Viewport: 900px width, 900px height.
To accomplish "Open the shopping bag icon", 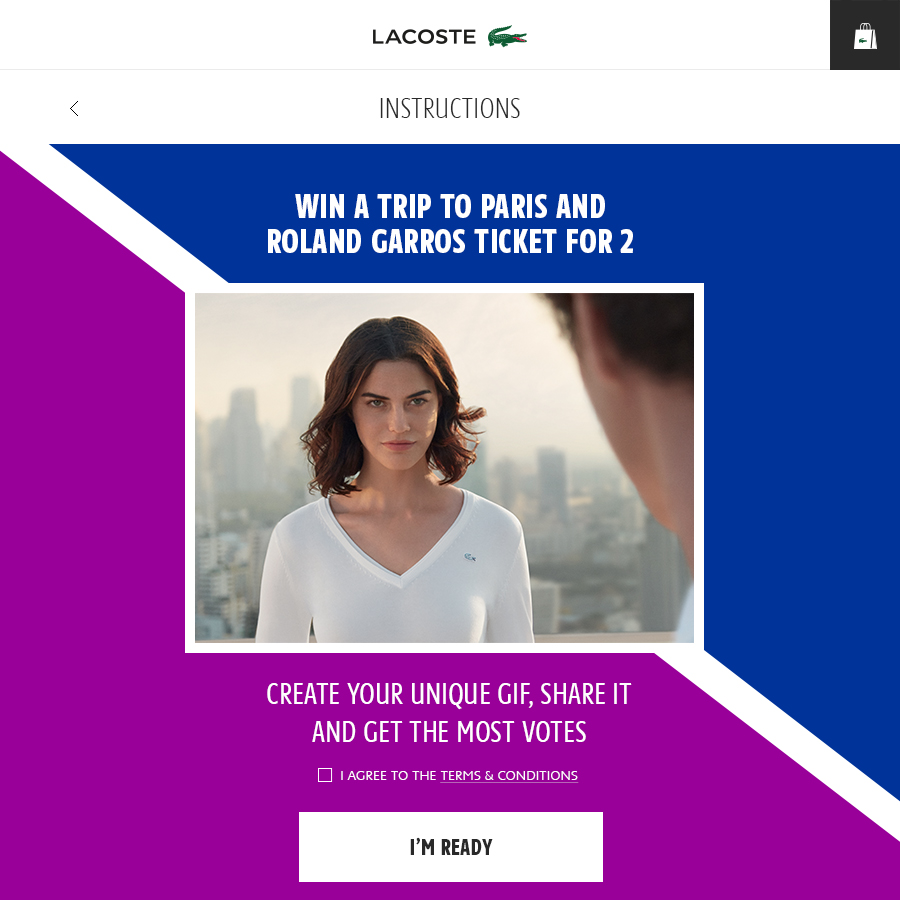I will (865, 36).
